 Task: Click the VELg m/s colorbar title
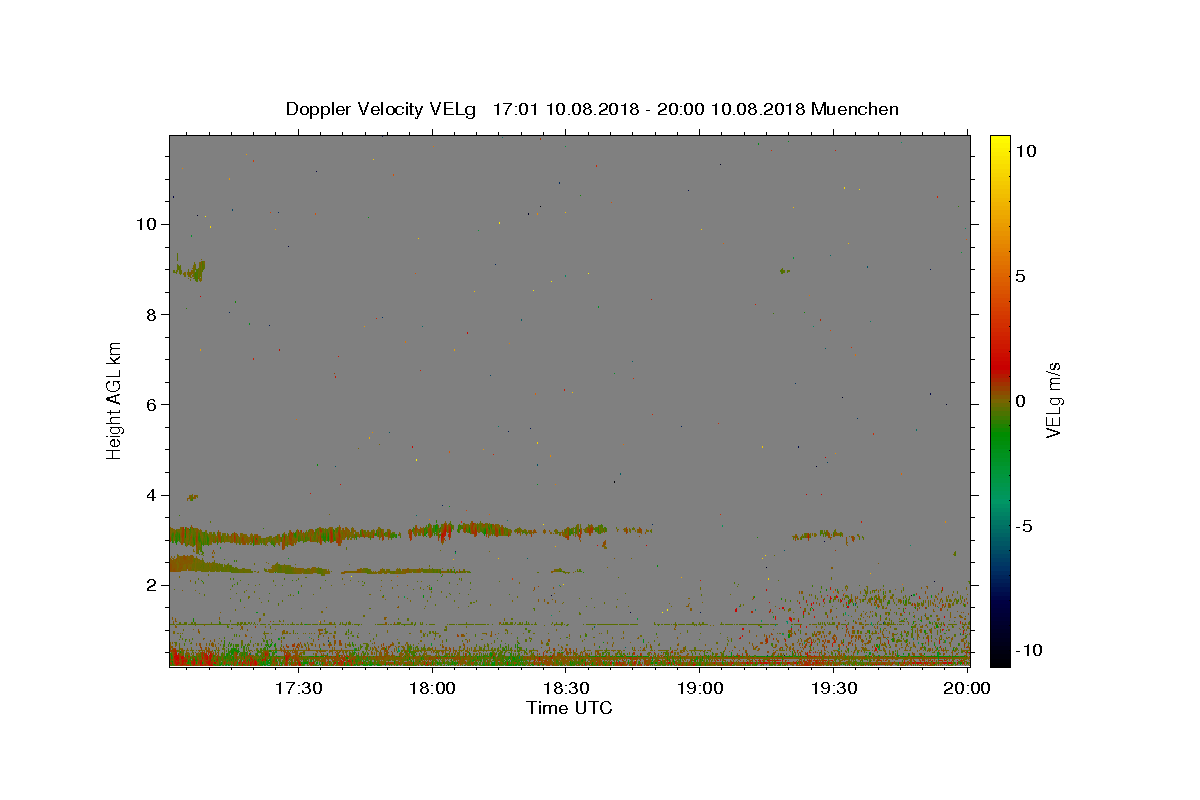[1053, 401]
